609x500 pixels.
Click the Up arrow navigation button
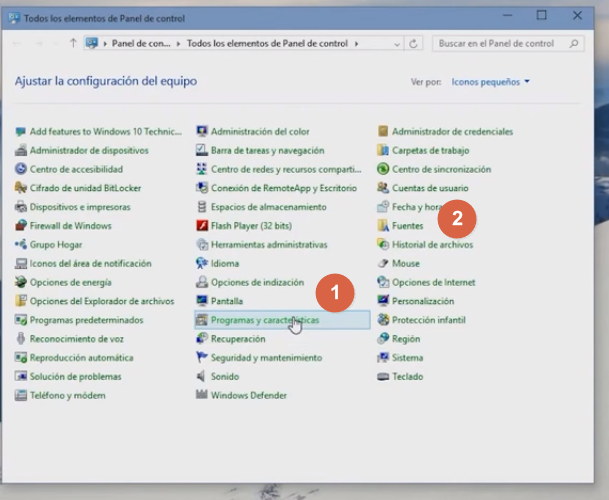tap(73, 43)
